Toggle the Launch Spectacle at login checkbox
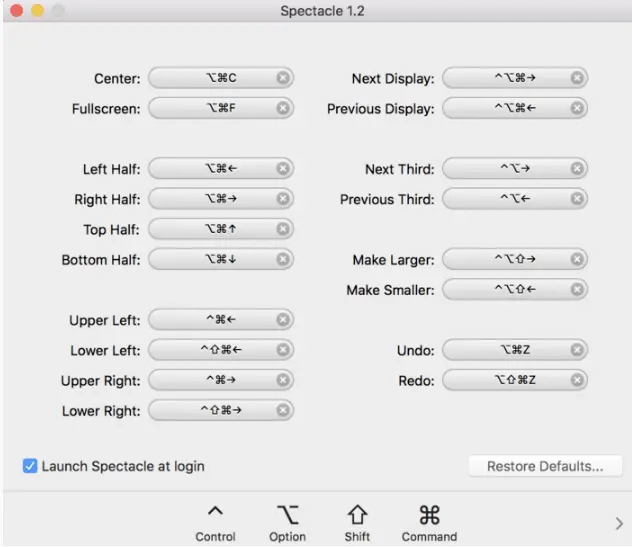Image resolution: width=632 pixels, height=547 pixels. [x=30, y=466]
